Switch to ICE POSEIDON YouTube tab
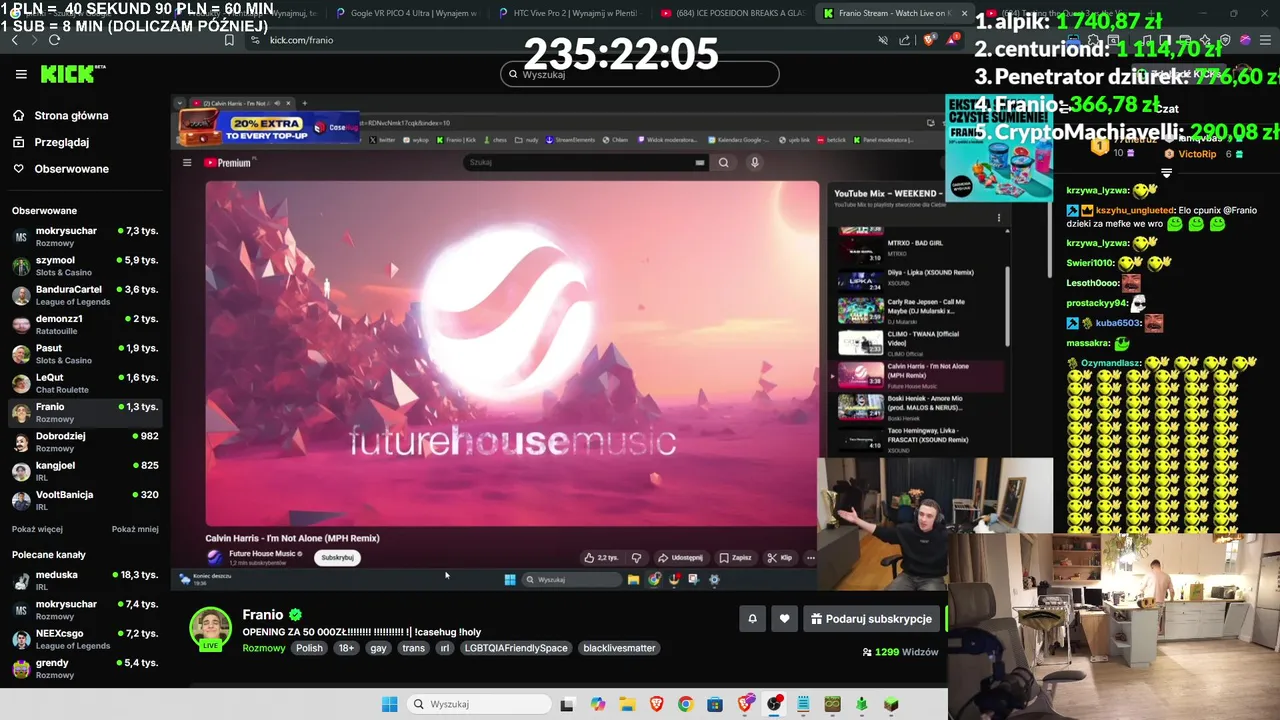Screen dimensions: 1280x720 pos(733,14)
